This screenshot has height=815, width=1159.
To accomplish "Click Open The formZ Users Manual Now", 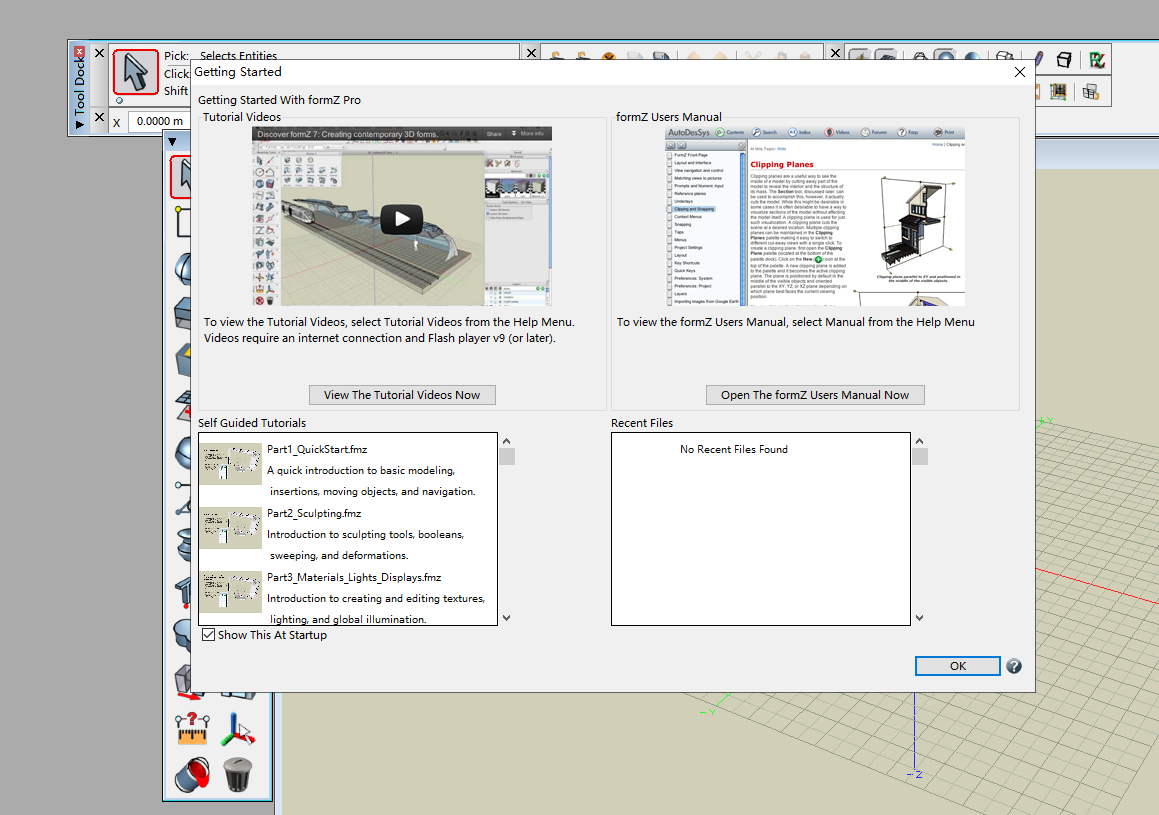I will [x=815, y=395].
